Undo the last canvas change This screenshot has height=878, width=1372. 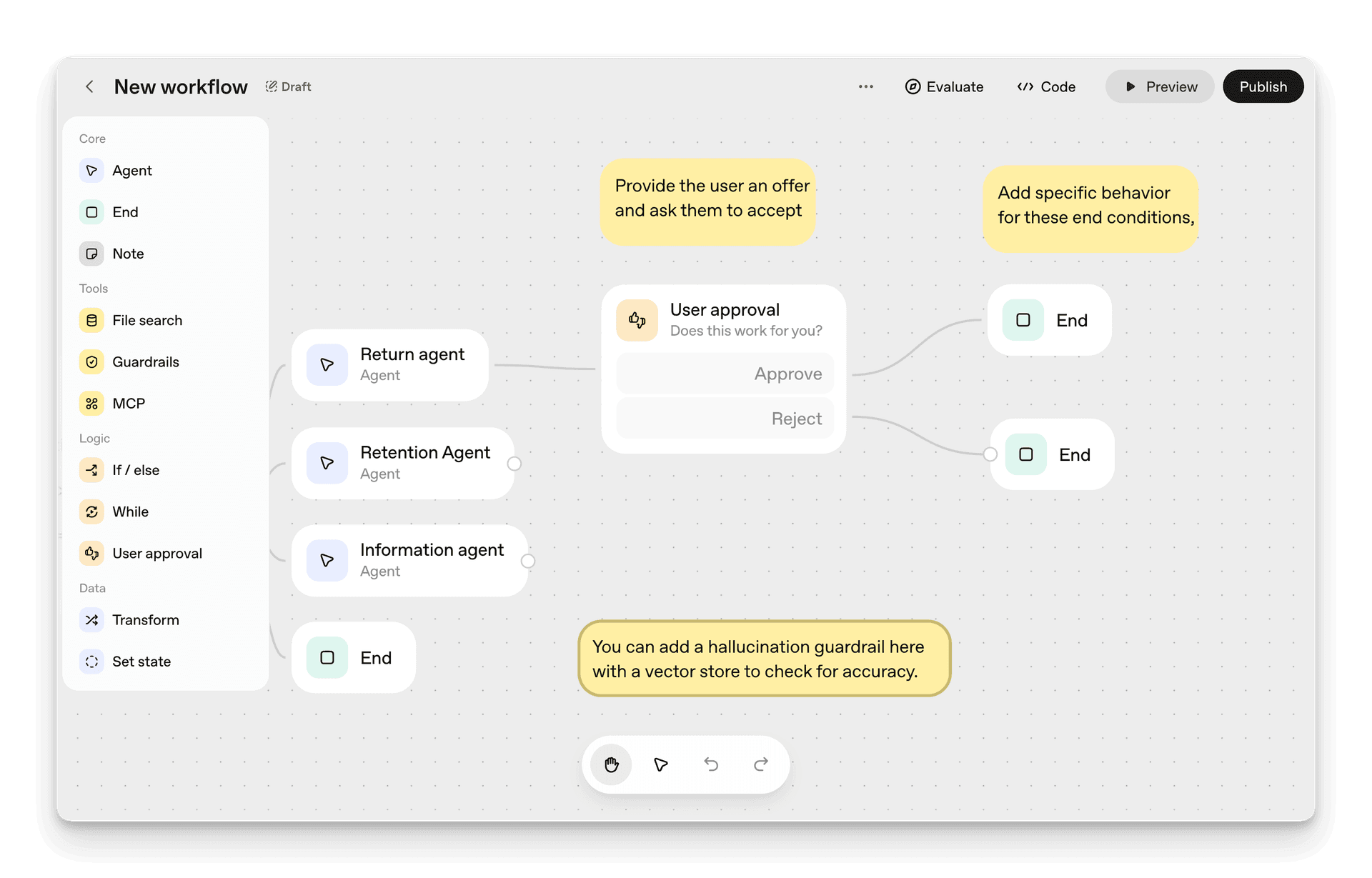(711, 764)
